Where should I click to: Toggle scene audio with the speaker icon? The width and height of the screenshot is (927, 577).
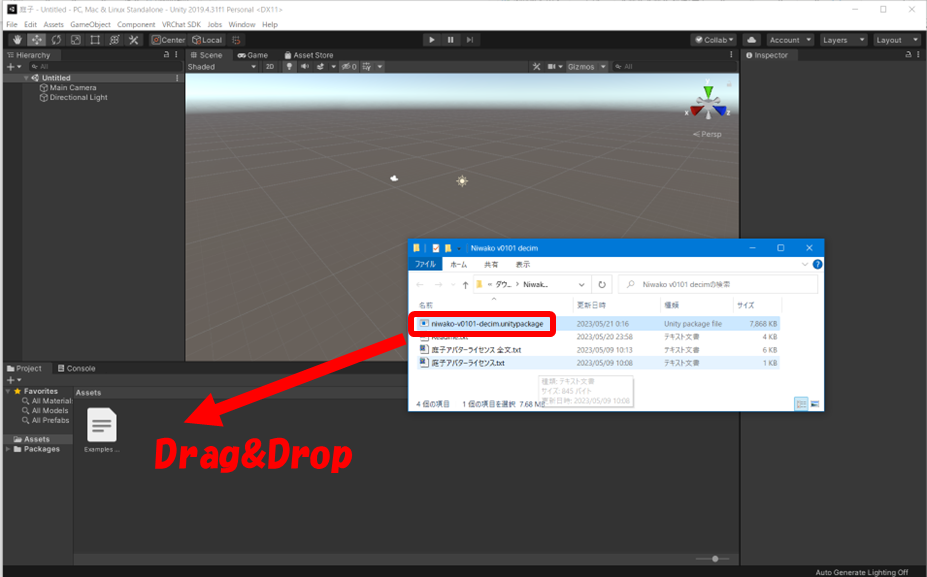[306, 67]
